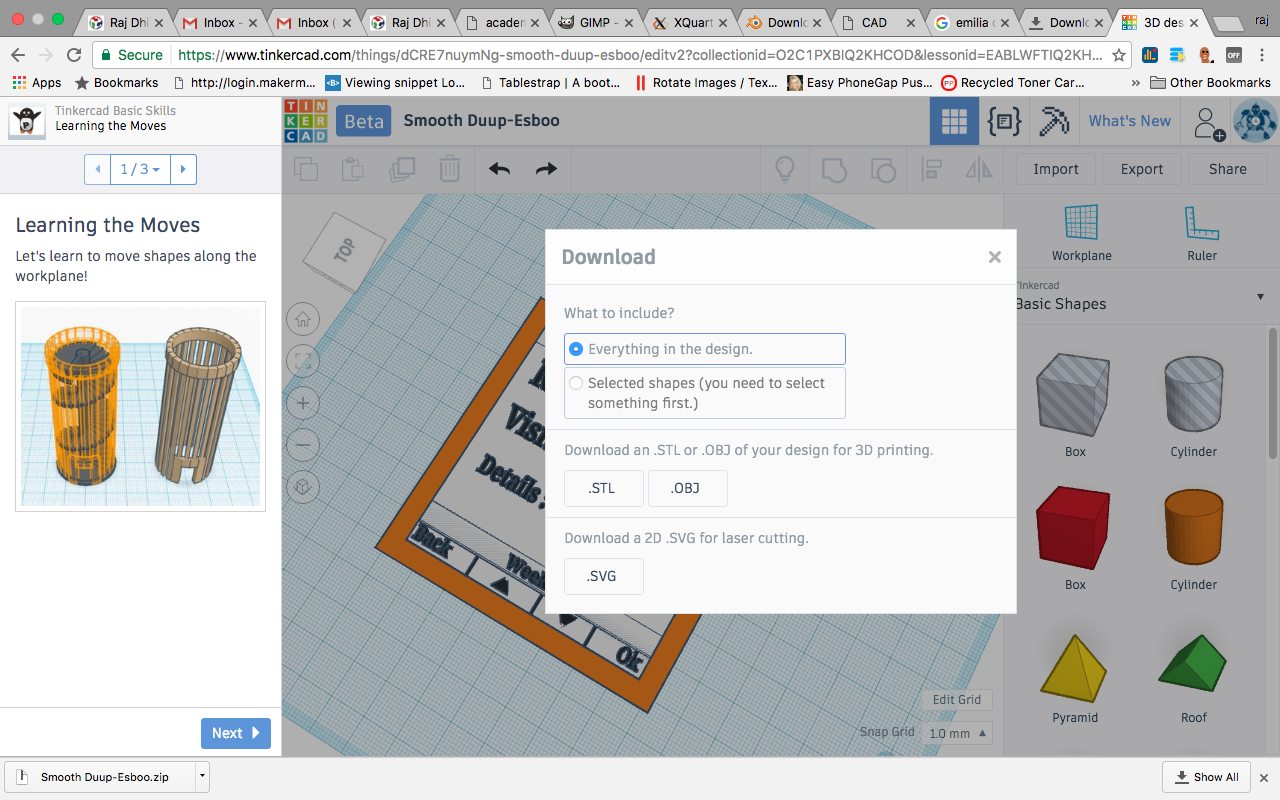1280x800 pixels.
Task: Zoom out with the minus icon
Action: [x=303, y=445]
